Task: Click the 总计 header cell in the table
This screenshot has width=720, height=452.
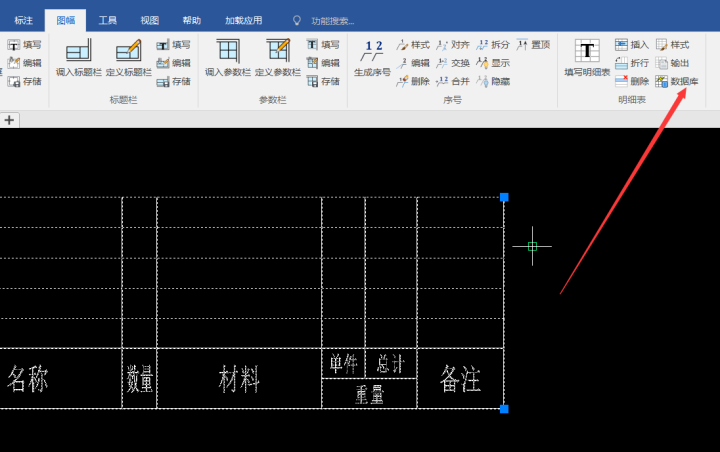Action: [391, 363]
